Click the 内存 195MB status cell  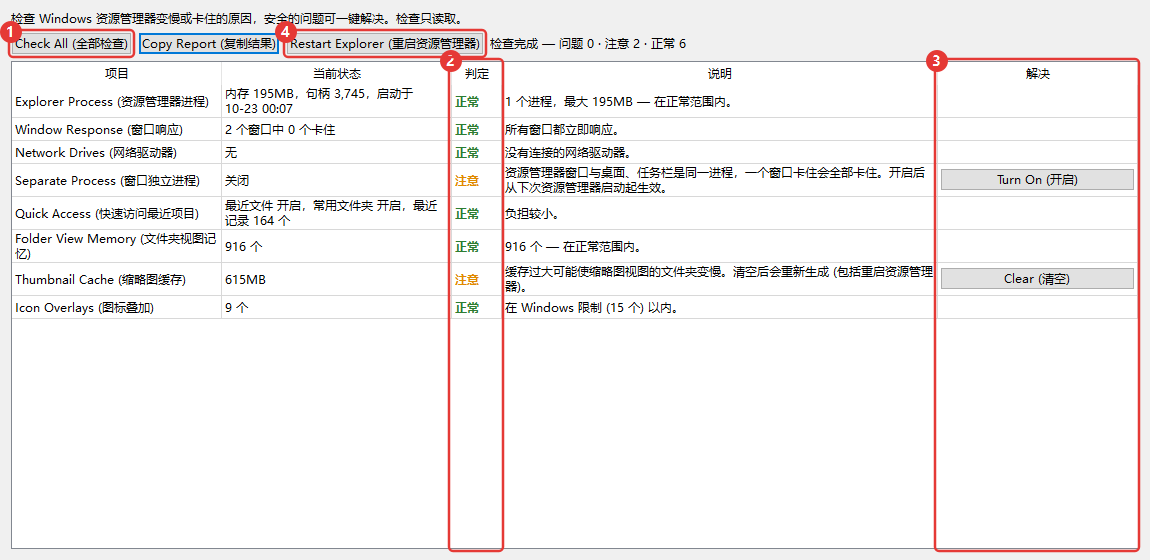[x=337, y=101]
